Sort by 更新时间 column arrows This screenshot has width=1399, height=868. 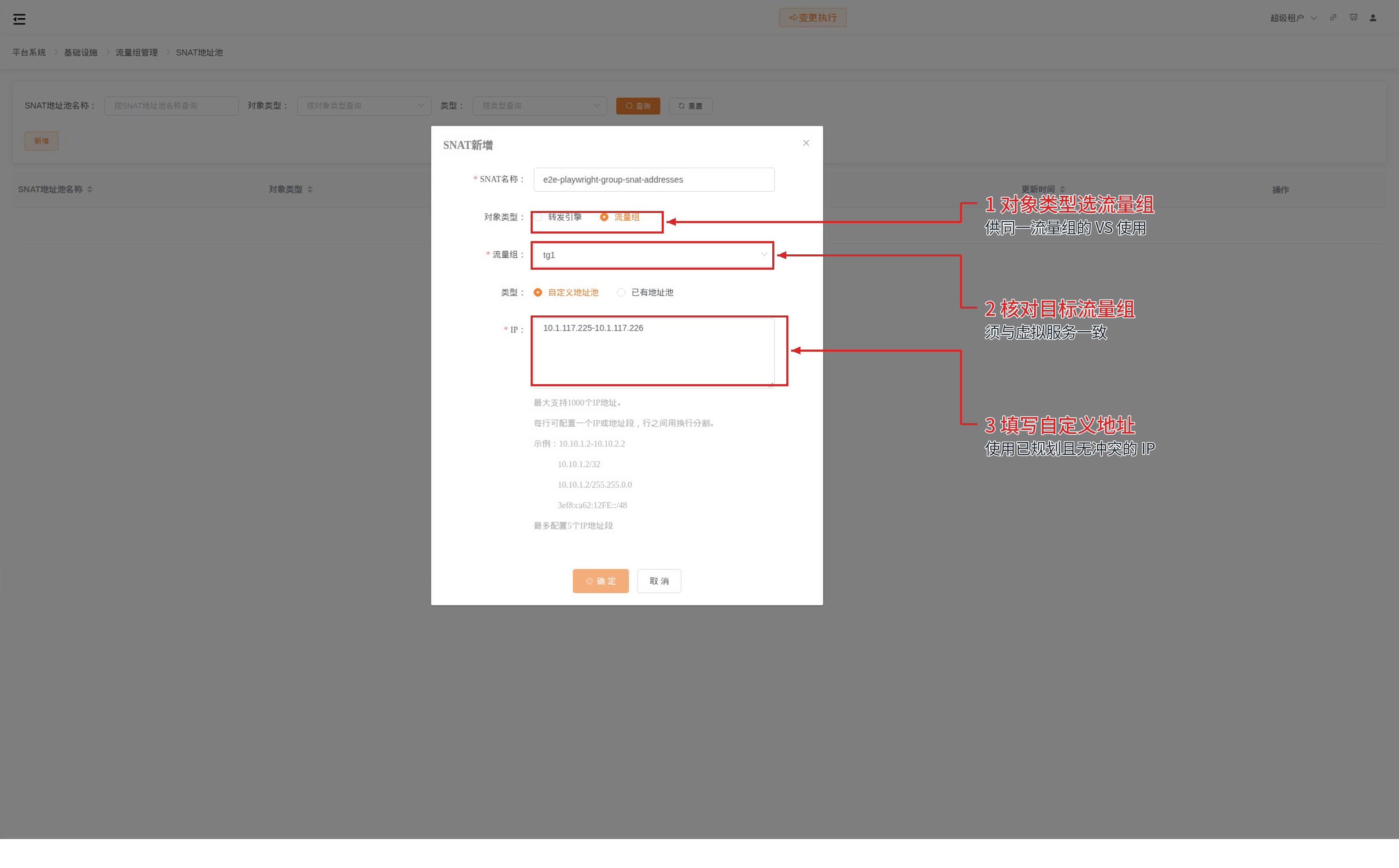tap(1062, 189)
